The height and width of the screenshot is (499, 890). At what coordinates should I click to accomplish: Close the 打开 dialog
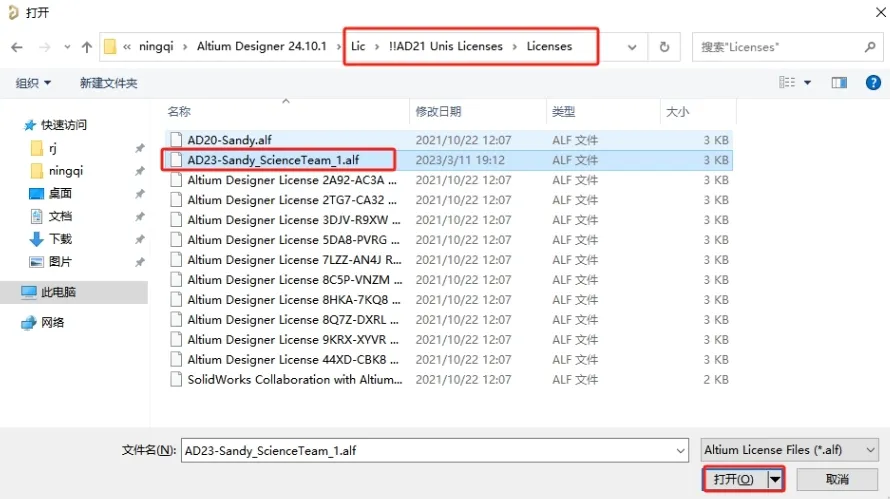coord(880,12)
